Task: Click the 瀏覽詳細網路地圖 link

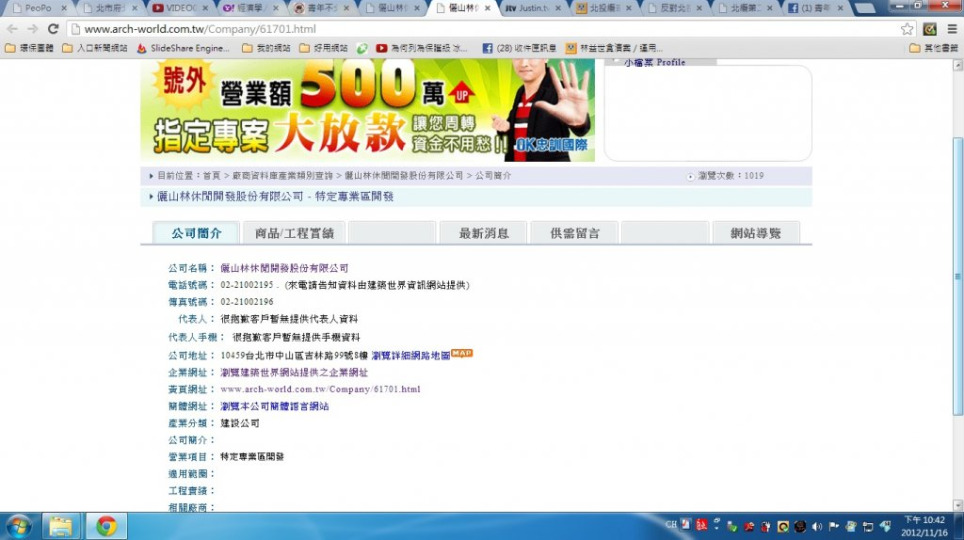Action: [410, 355]
